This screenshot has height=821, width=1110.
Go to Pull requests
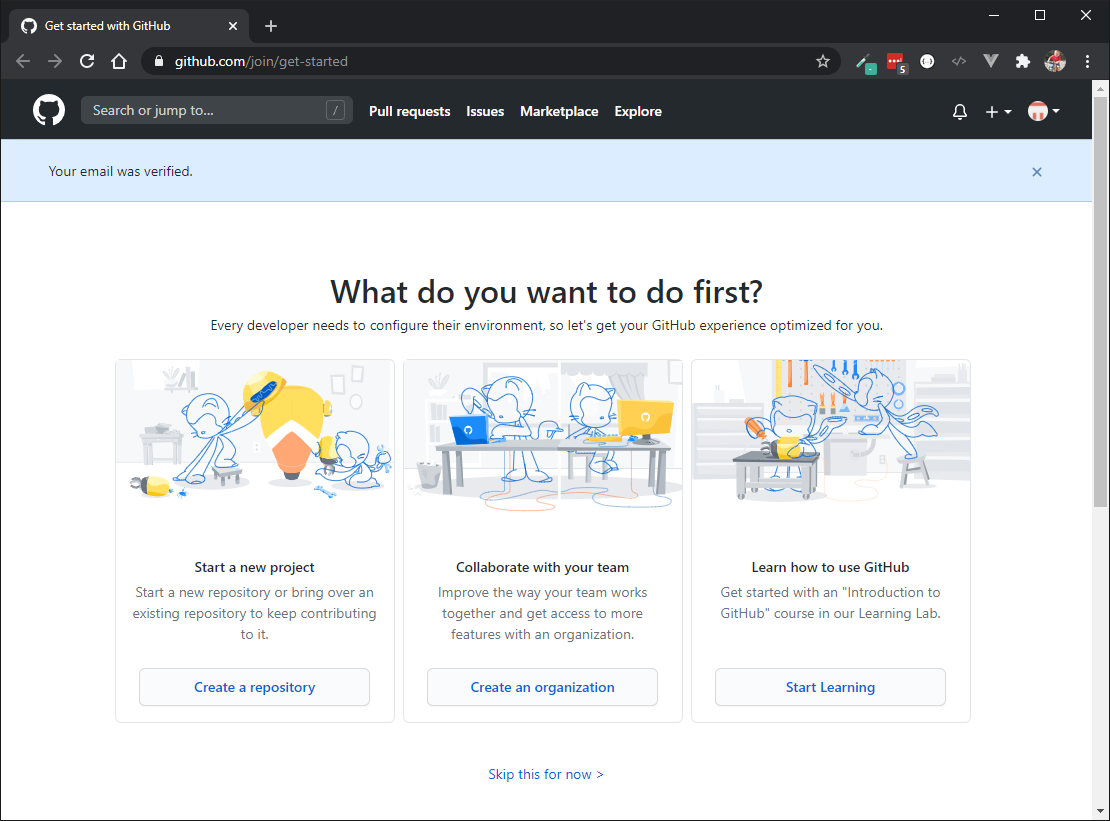pyautogui.click(x=409, y=111)
